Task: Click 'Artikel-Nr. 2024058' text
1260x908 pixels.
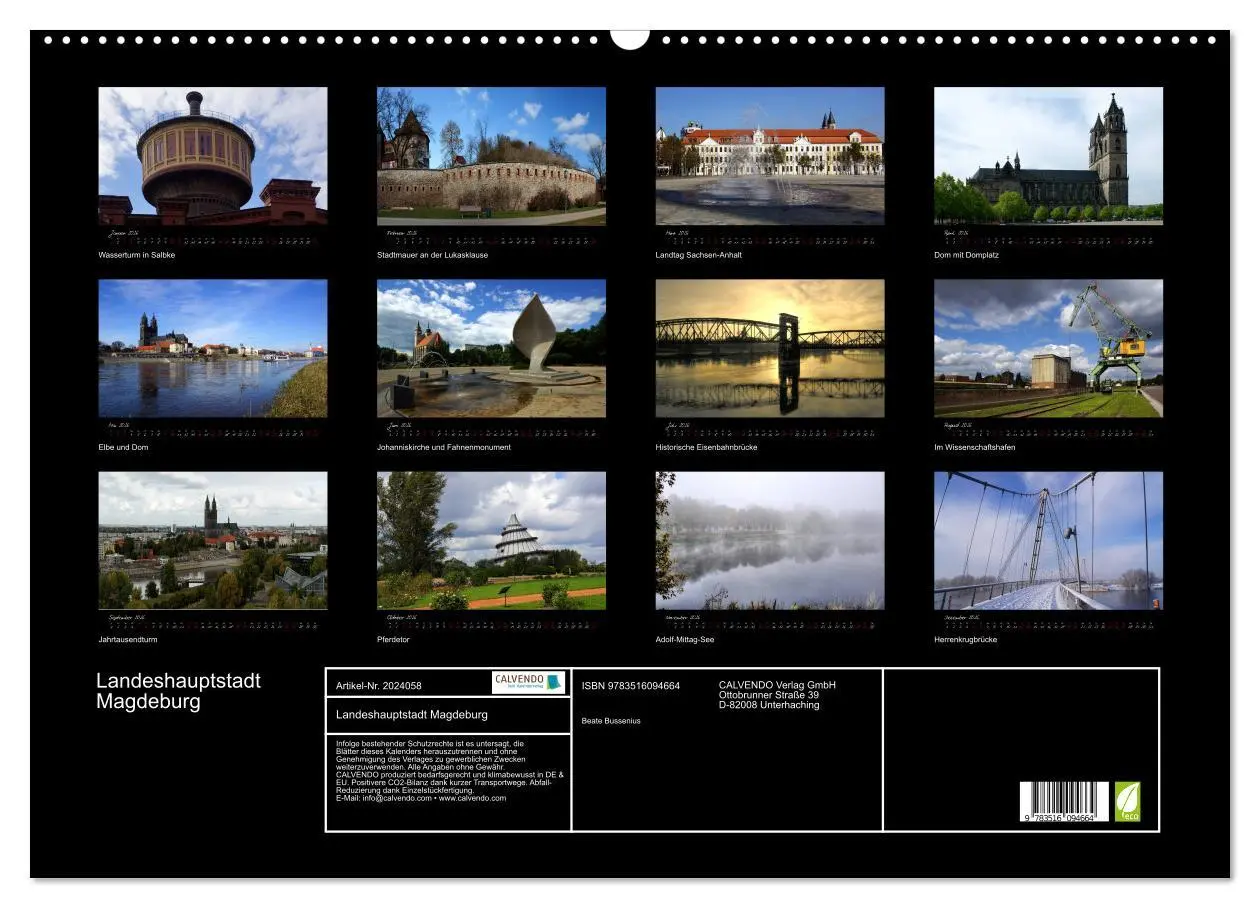Action: 379,686
